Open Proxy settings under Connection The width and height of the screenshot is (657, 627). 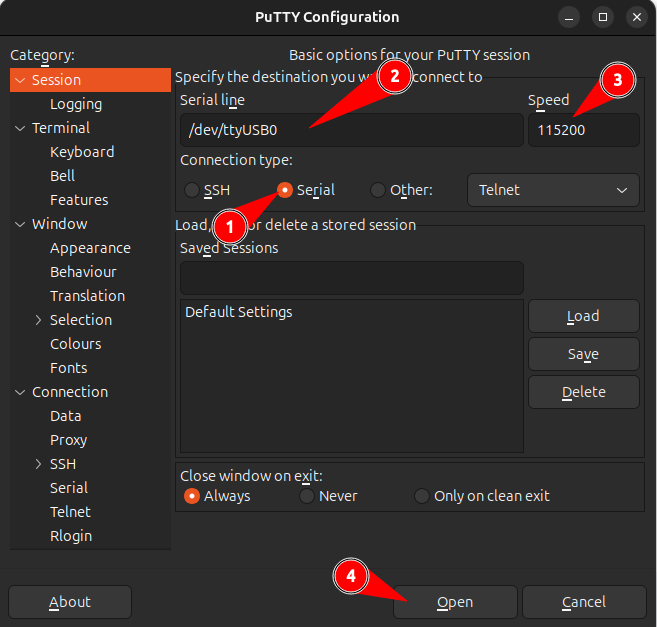tap(69, 440)
